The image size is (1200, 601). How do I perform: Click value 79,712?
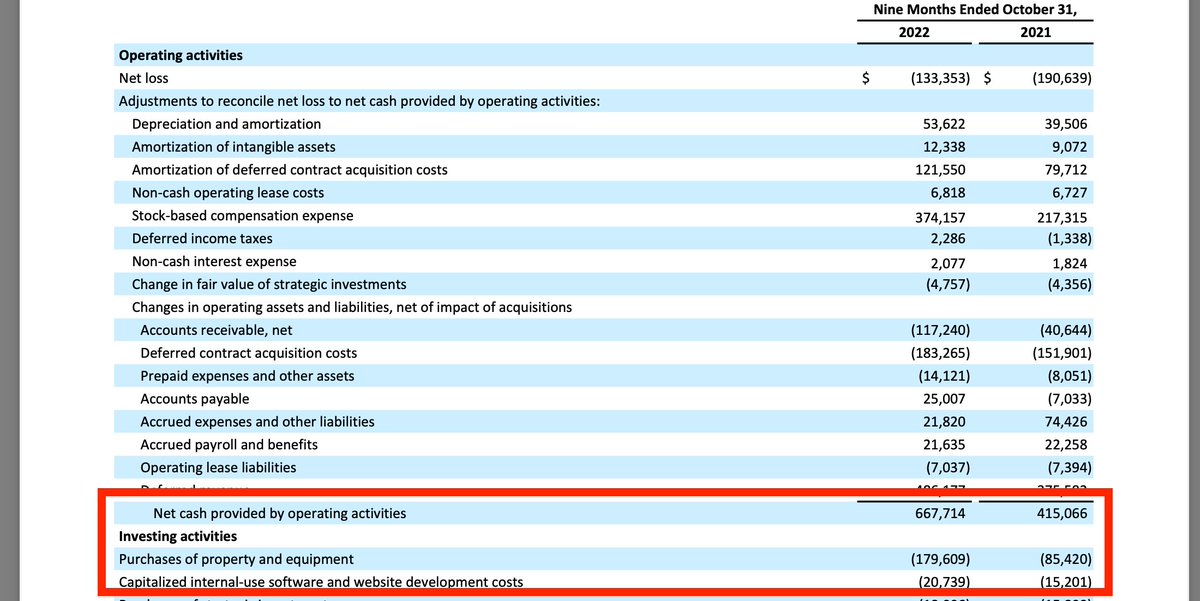[x=1065, y=170]
